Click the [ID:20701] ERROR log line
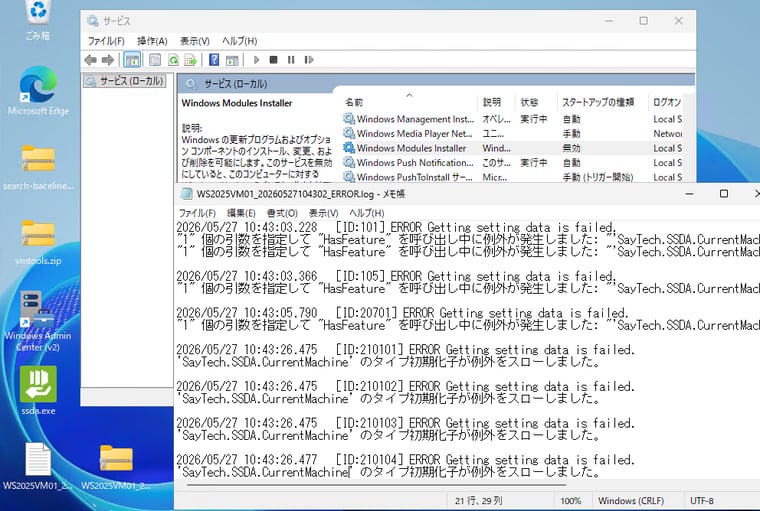 [x=402, y=313]
